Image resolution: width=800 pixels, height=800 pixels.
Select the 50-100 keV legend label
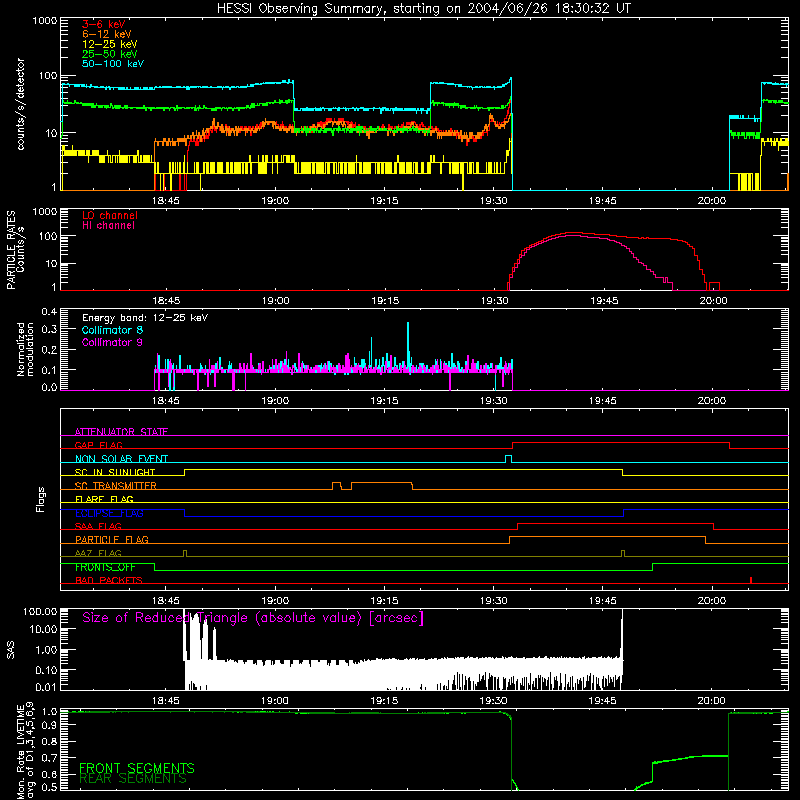tap(113, 64)
